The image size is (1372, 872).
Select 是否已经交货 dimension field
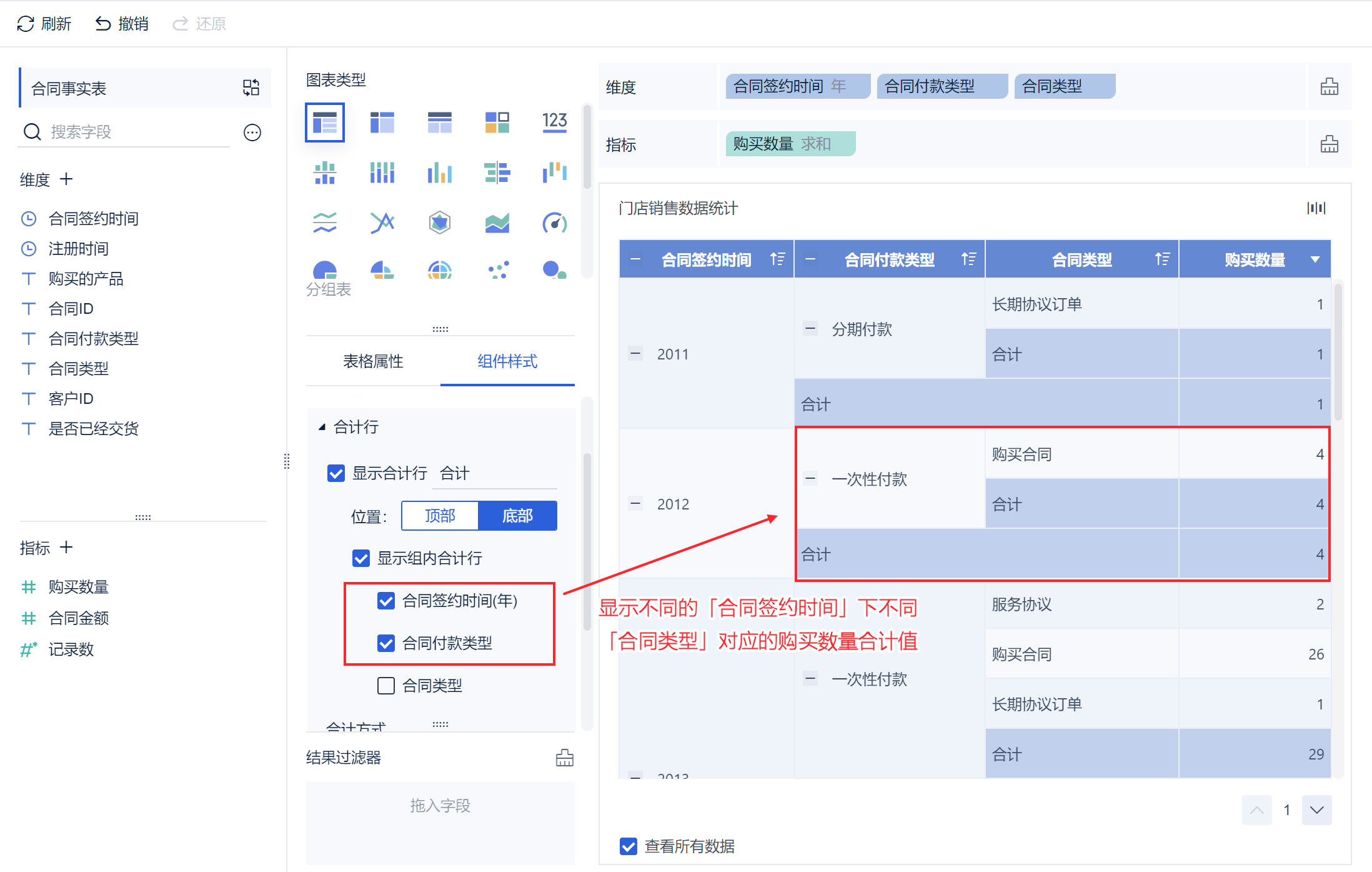coord(93,428)
